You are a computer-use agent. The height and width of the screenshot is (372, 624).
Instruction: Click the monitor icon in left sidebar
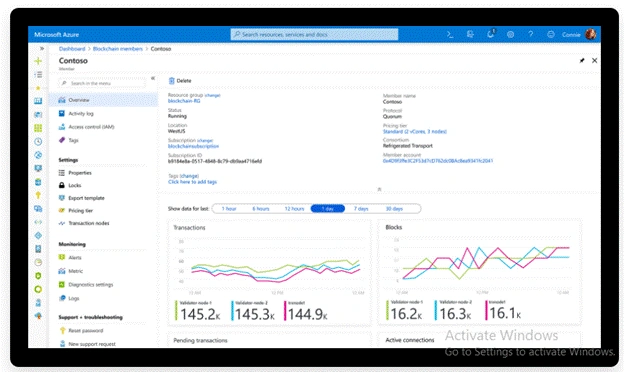[x=38, y=168]
